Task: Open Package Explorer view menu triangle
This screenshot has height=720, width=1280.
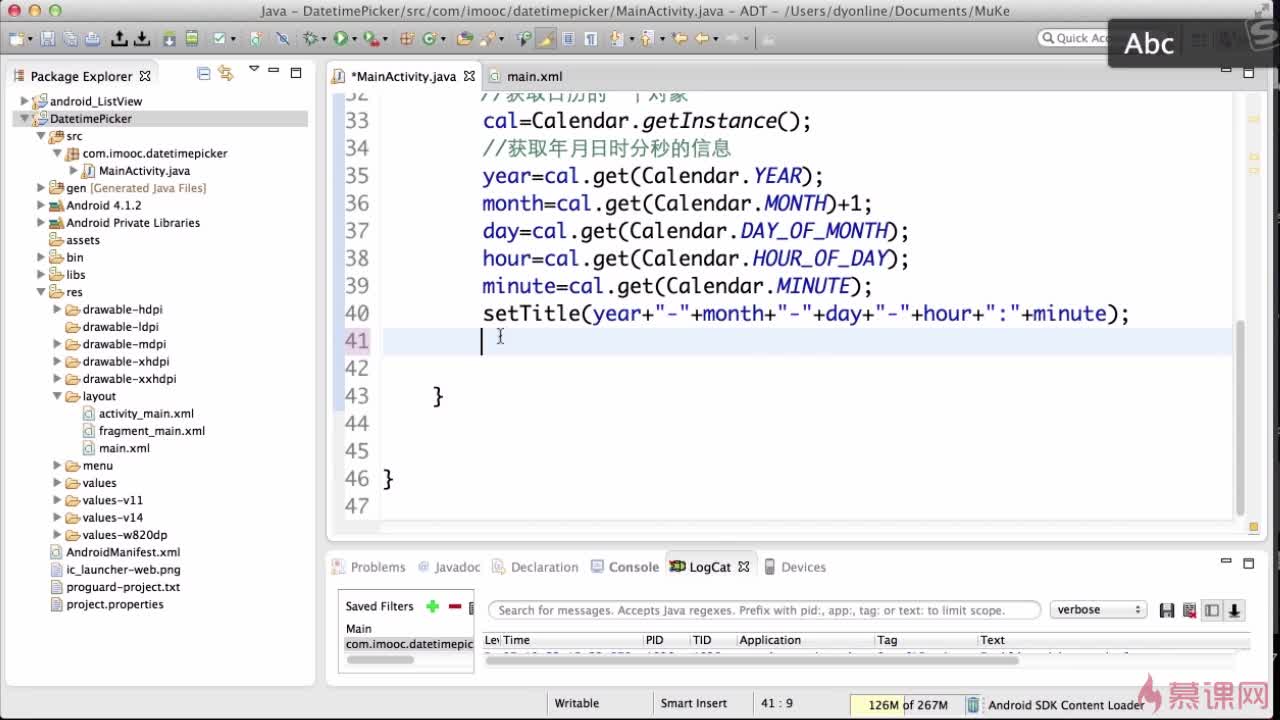Action: pos(254,70)
